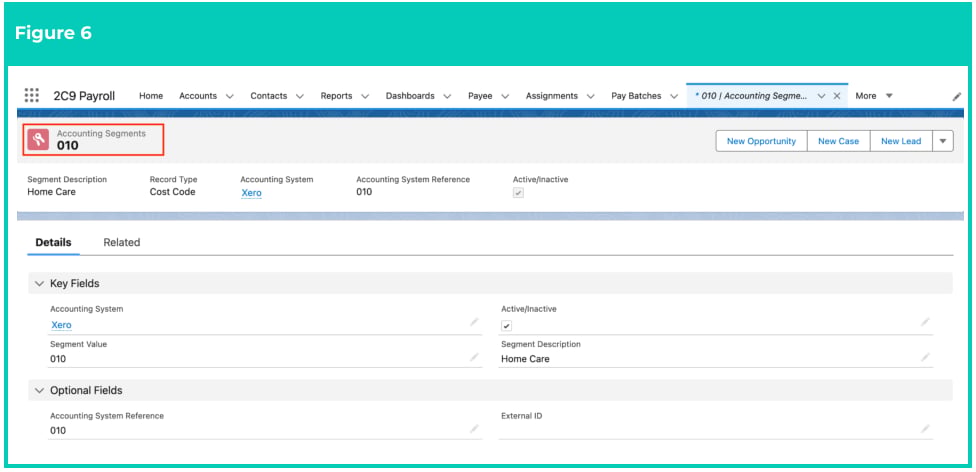Edit Accounting System Reference field pencil
This screenshot has height=472, width=976.
[474, 428]
